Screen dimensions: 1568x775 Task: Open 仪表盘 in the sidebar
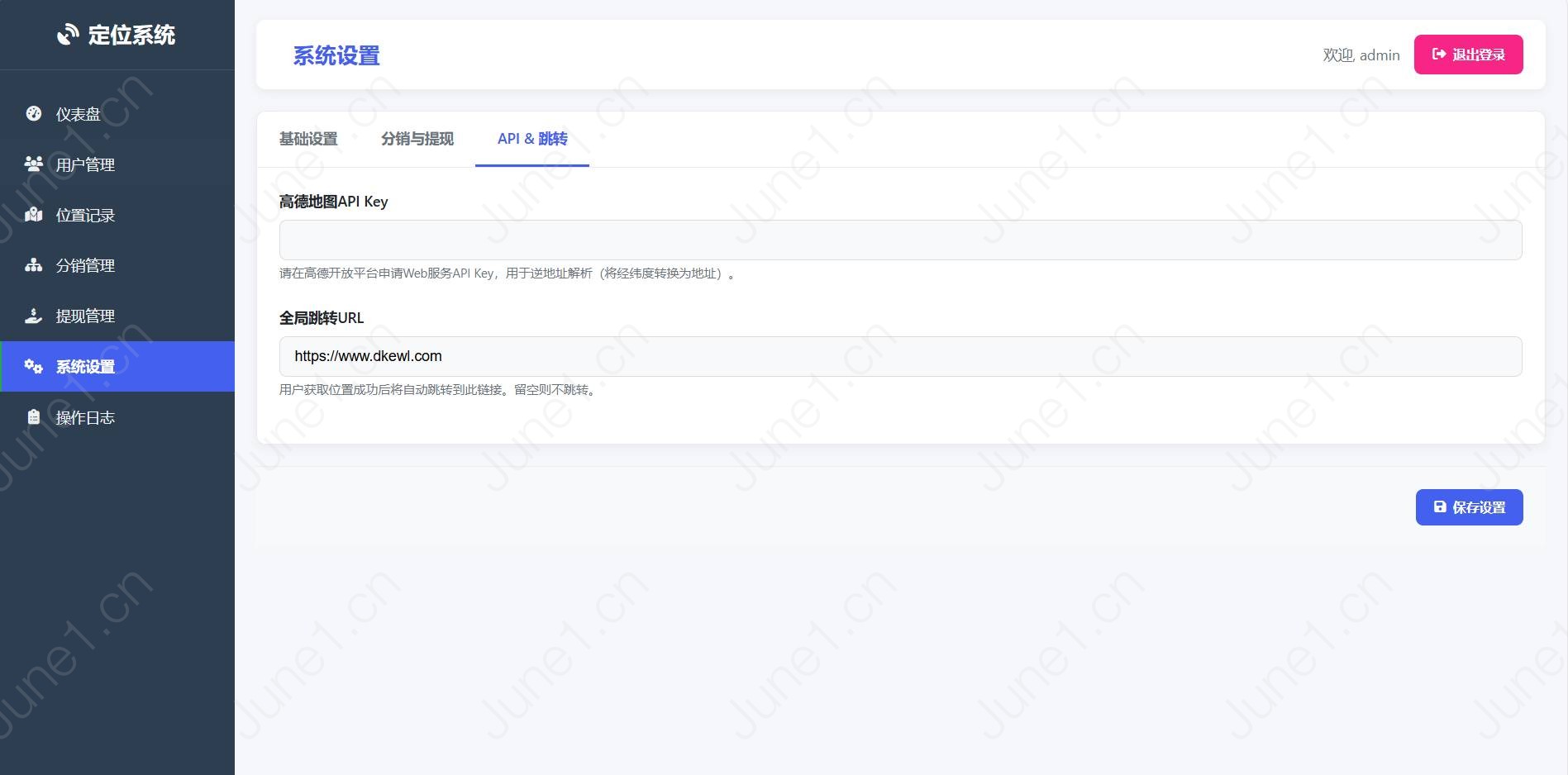pos(117,114)
